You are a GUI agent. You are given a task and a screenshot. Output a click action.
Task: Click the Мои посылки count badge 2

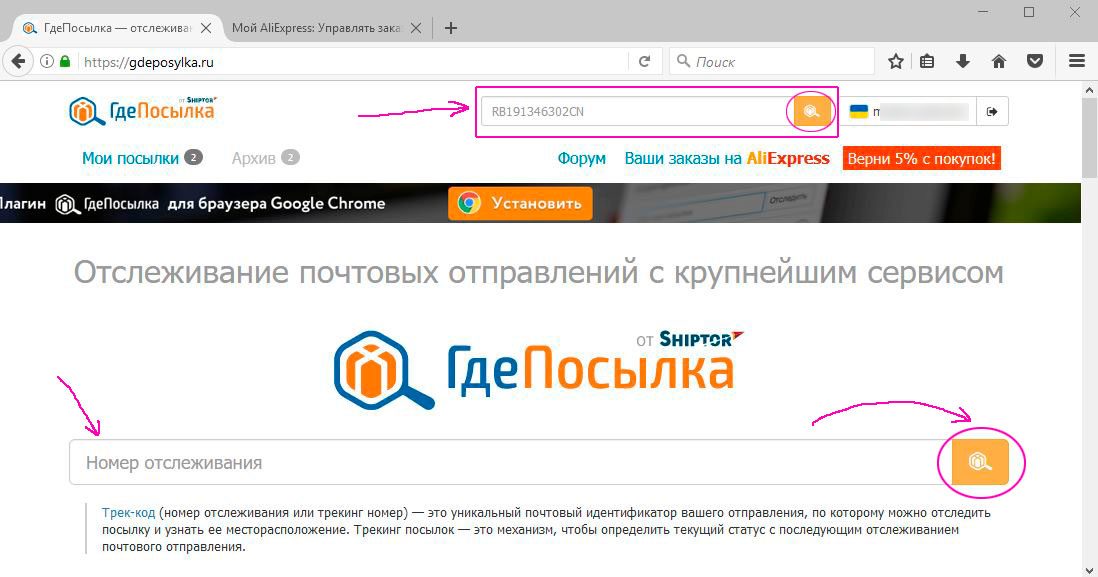pyautogui.click(x=193, y=158)
